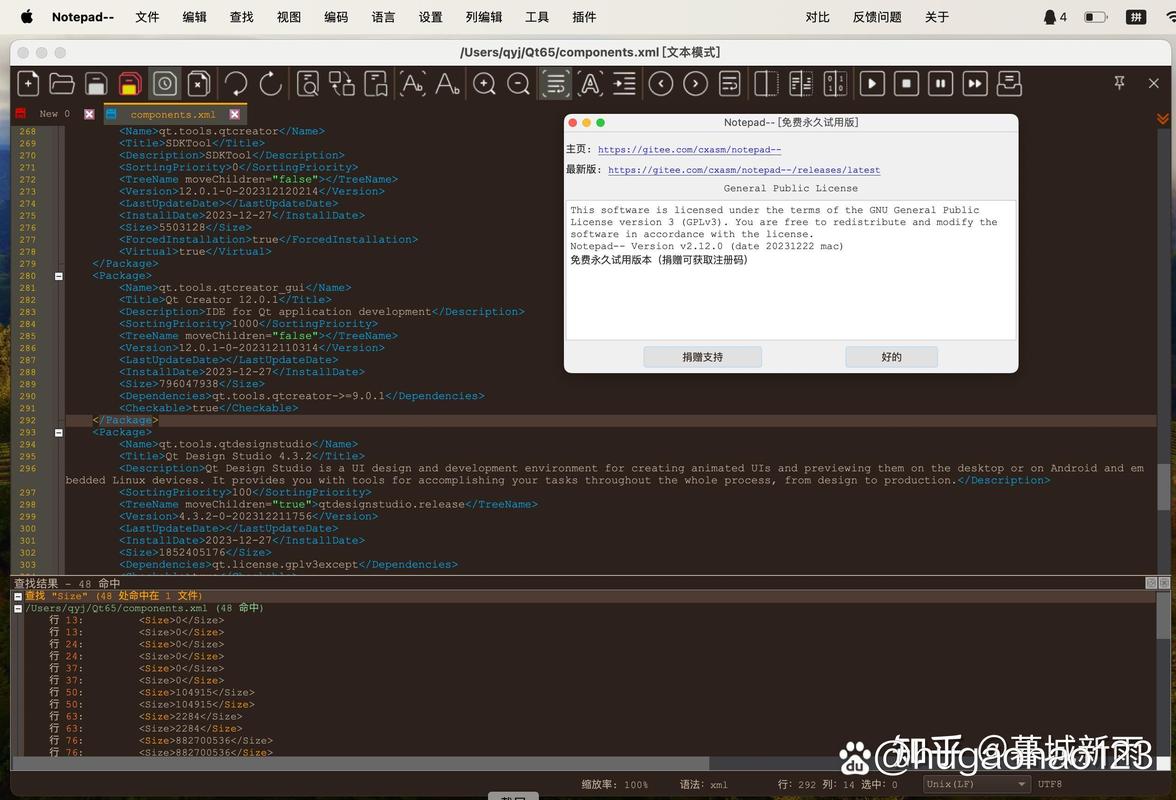Open the Find in Files icon
Image resolution: width=1176 pixels, height=800 pixels.
(306, 84)
